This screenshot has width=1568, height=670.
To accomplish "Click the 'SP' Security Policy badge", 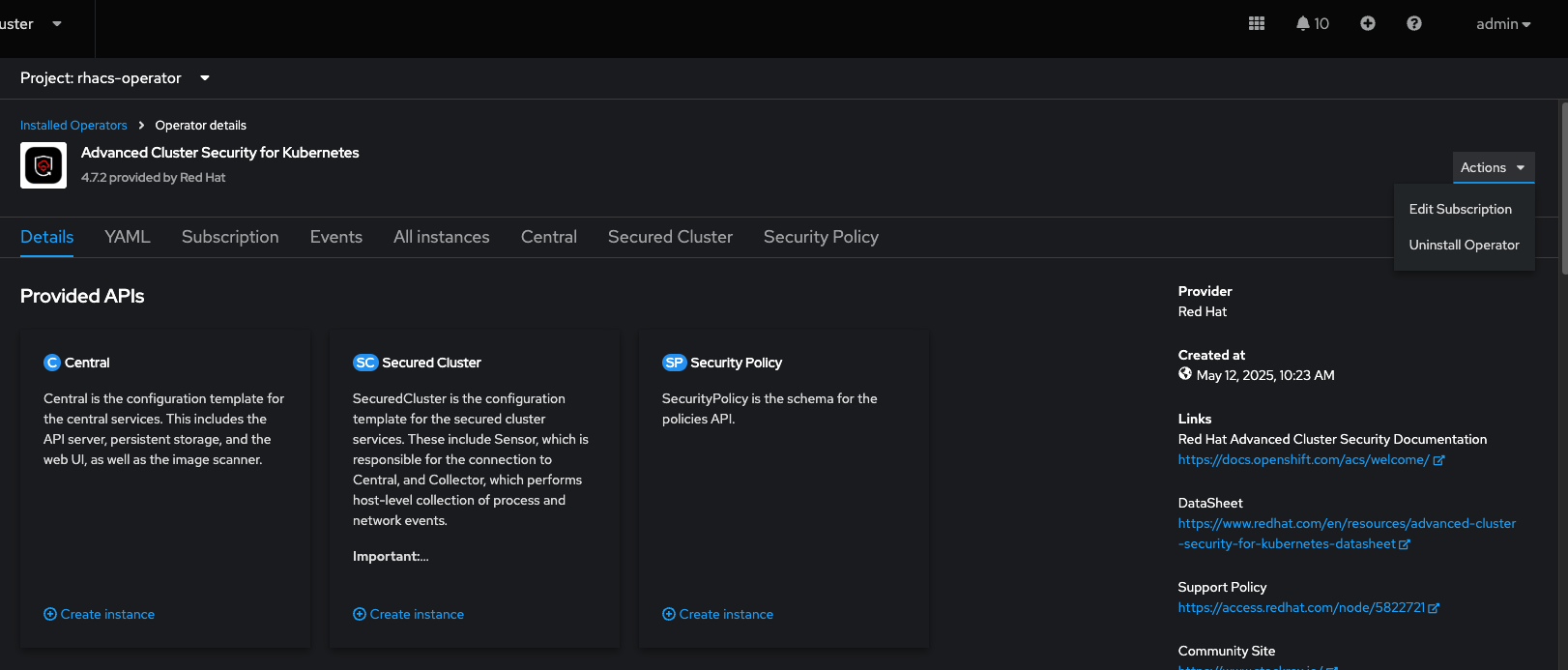I will (x=674, y=363).
